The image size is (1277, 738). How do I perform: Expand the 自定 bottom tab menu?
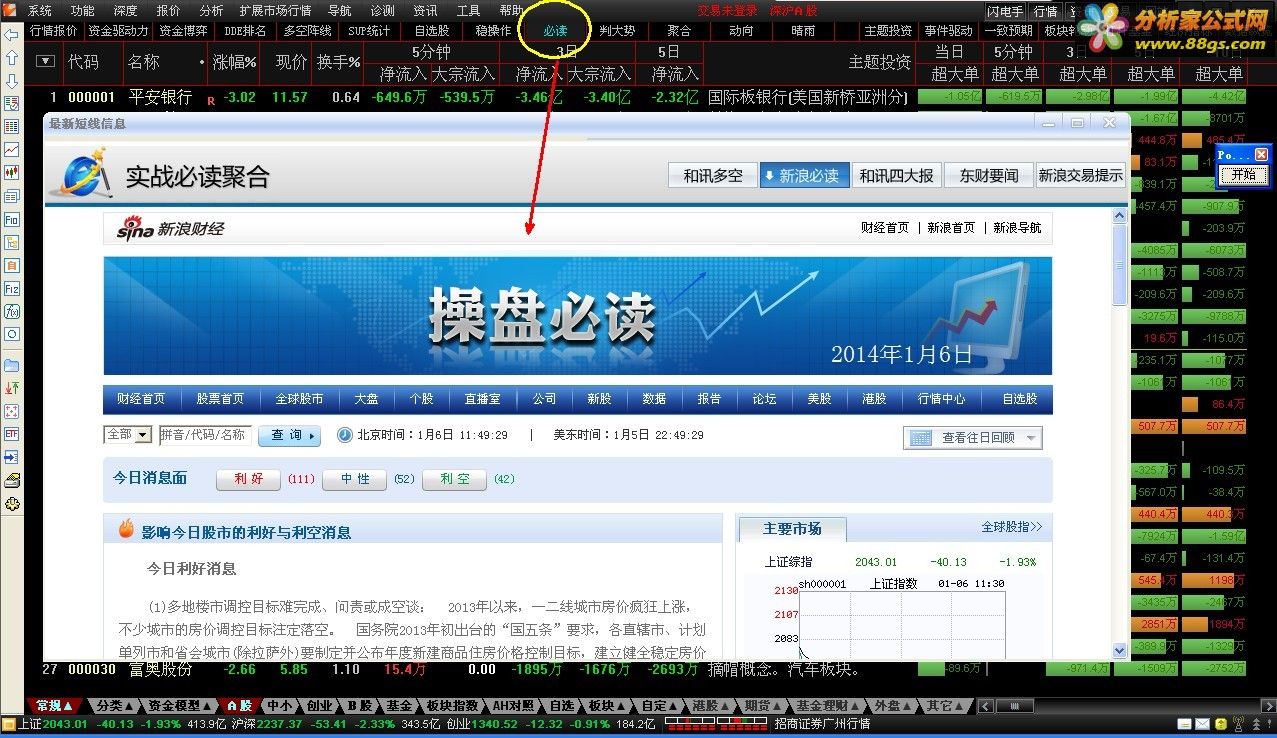tap(660, 706)
